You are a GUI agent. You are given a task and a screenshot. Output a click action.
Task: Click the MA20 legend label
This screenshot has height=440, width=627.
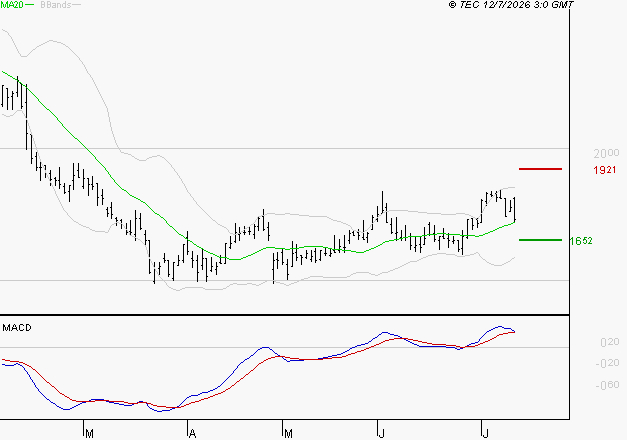pyautogui.click(x=12, y=5)
